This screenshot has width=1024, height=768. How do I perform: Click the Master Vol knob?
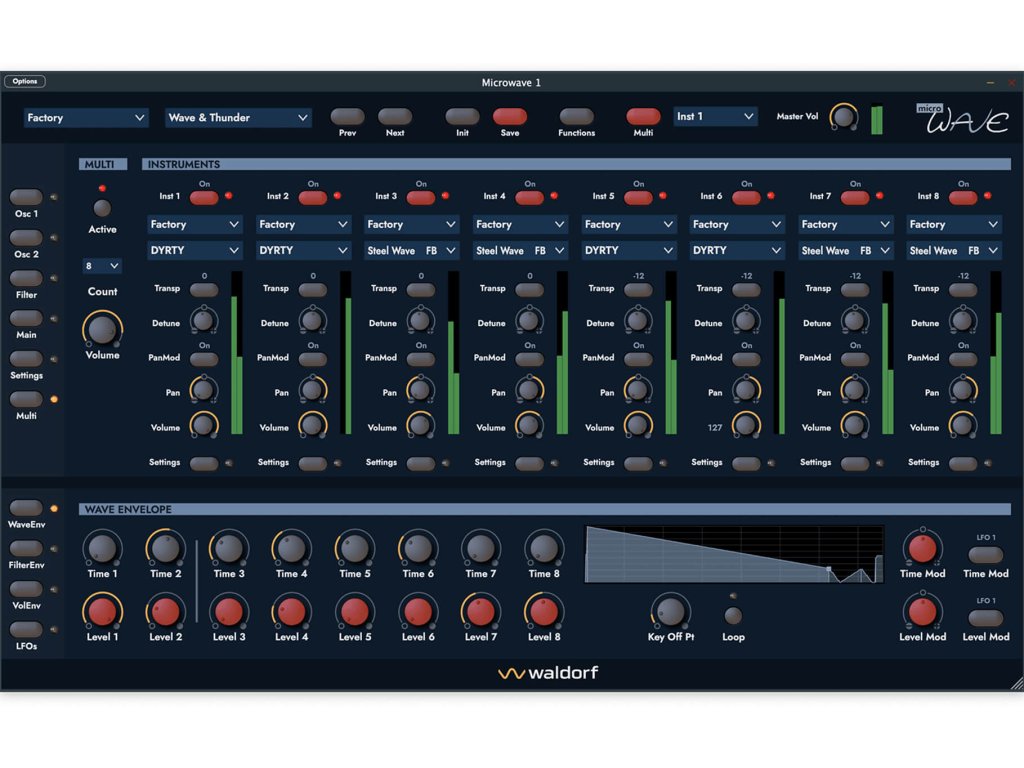[x=843, y=118]
